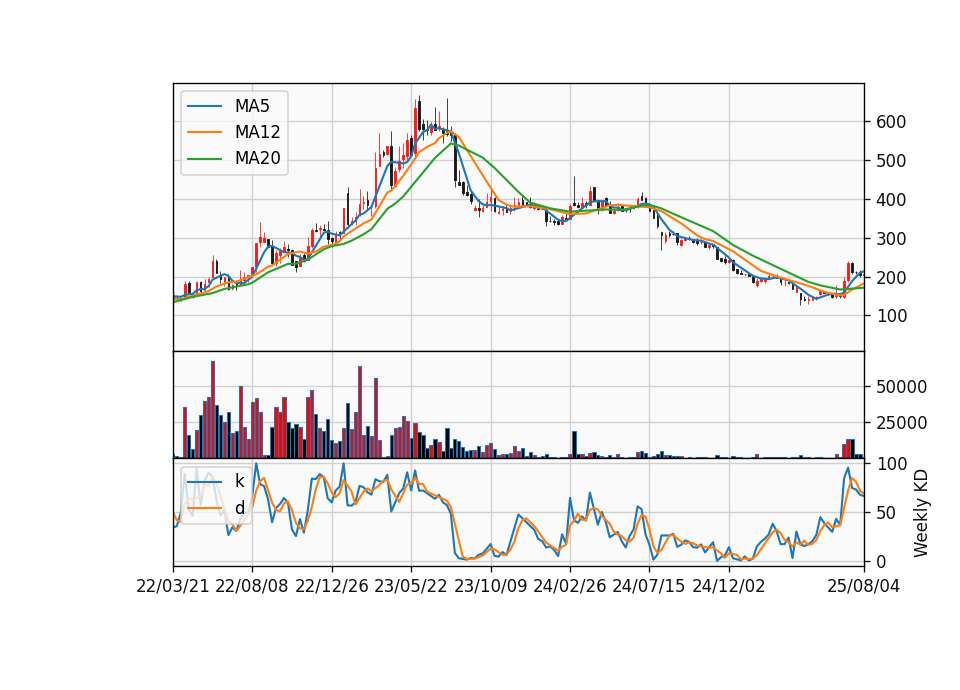This screenshot has height=690, width=960.
Task: Click the orange MA12 legend line sample
Action: (204, 132)
